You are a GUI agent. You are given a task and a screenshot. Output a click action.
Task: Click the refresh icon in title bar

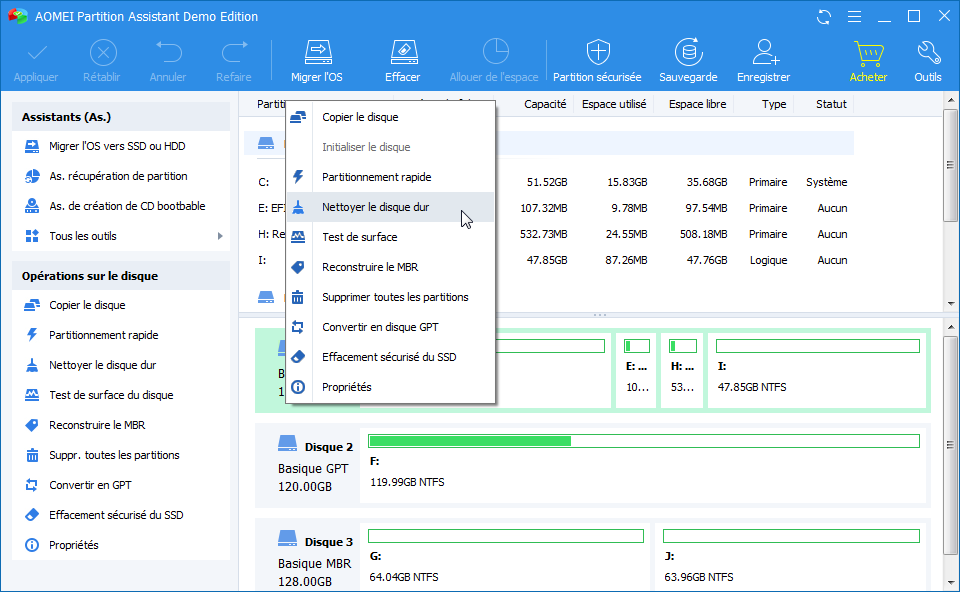click(x=824, y=16)
